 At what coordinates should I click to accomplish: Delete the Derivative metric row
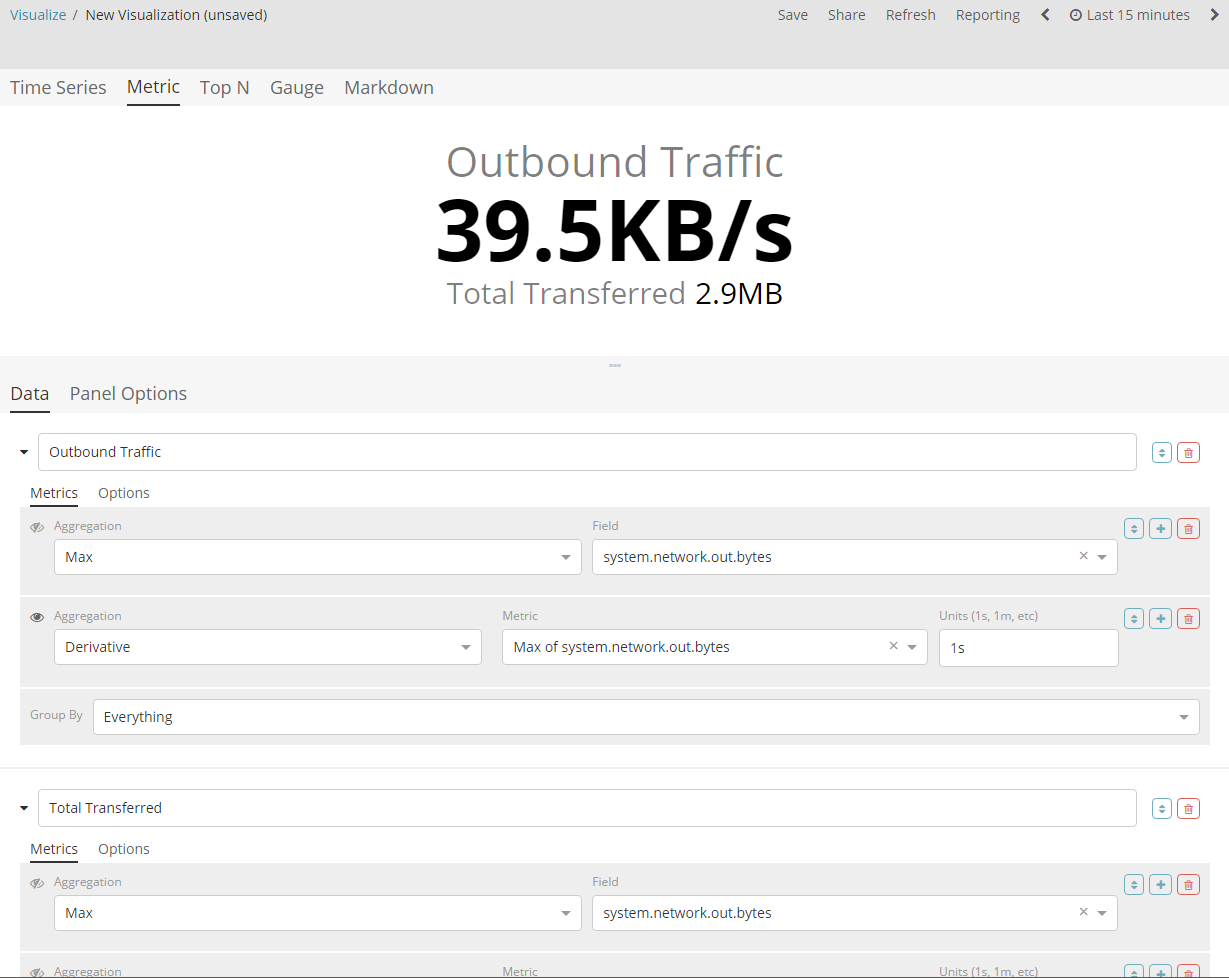1188,618
